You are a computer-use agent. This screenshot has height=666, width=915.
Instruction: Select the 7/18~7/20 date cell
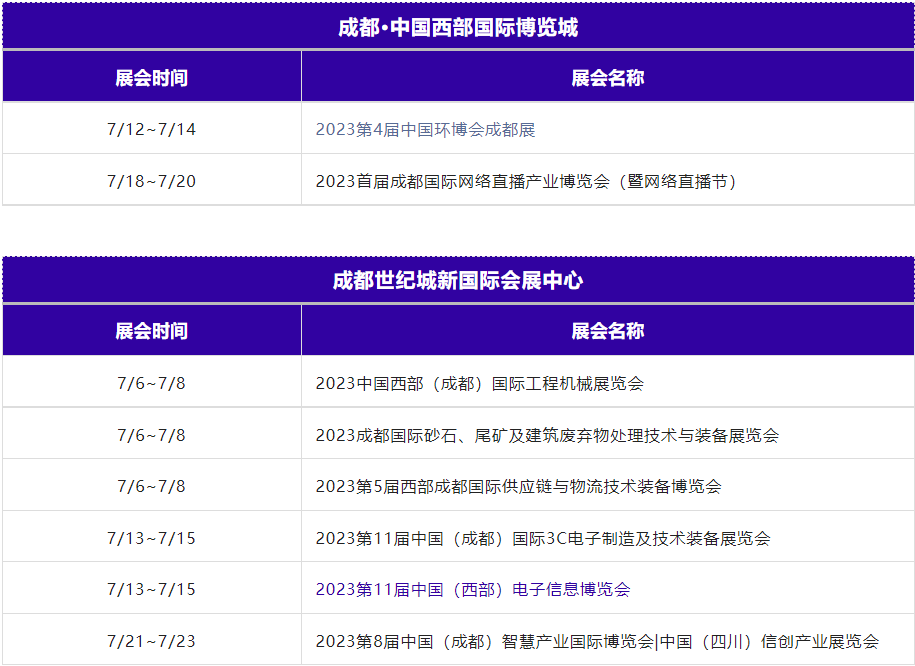click(151, 181)
